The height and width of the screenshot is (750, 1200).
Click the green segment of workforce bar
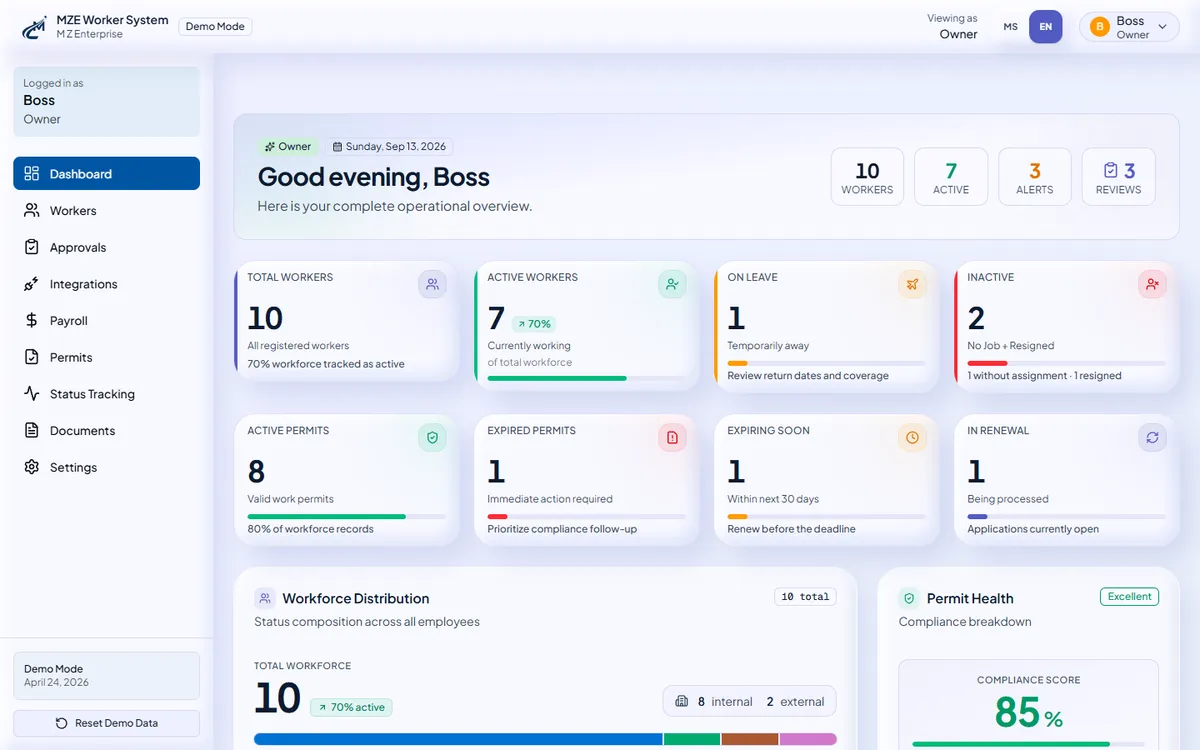[x=692, y=739]
